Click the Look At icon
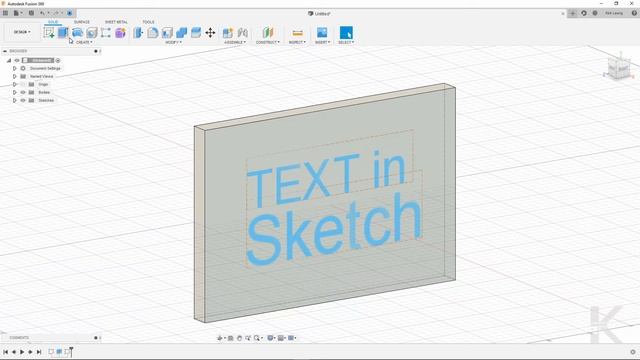This screenshot has height=360, width=640. click(231, 338)
